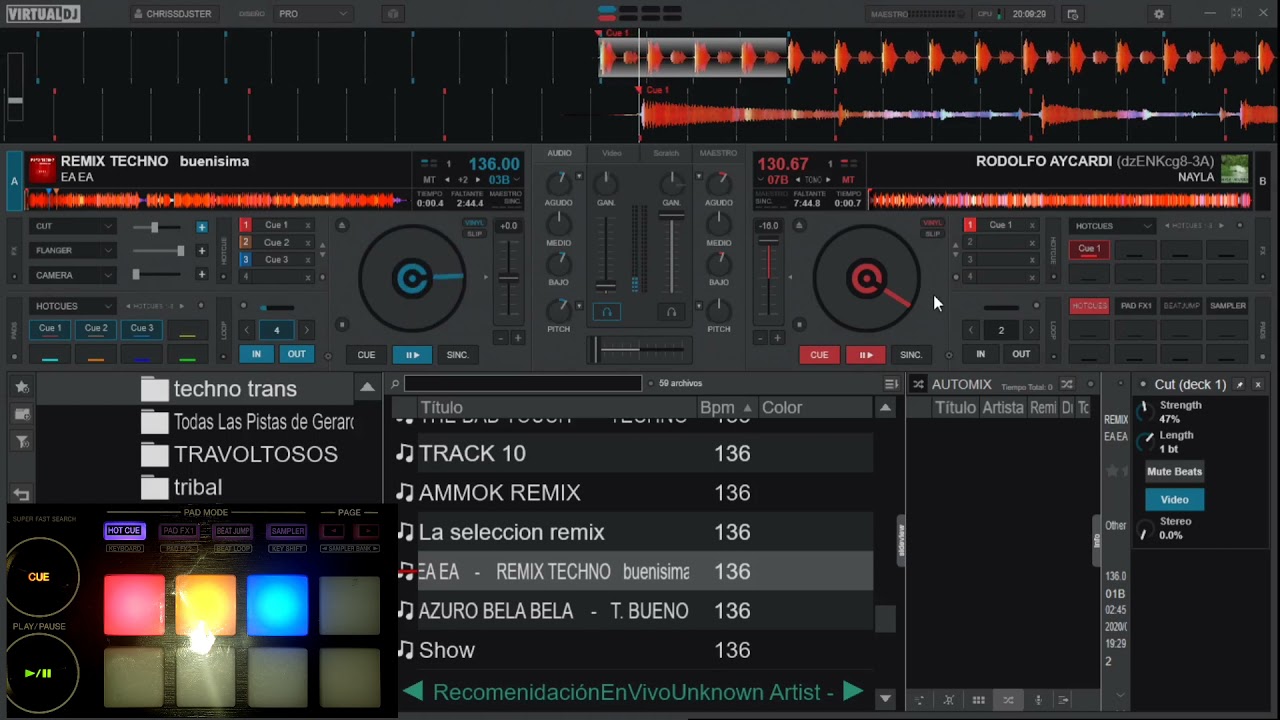Viewport: 1280px width, 720px height.
Task: Click the left deck SINC. button
Action: tap(457, 355)
